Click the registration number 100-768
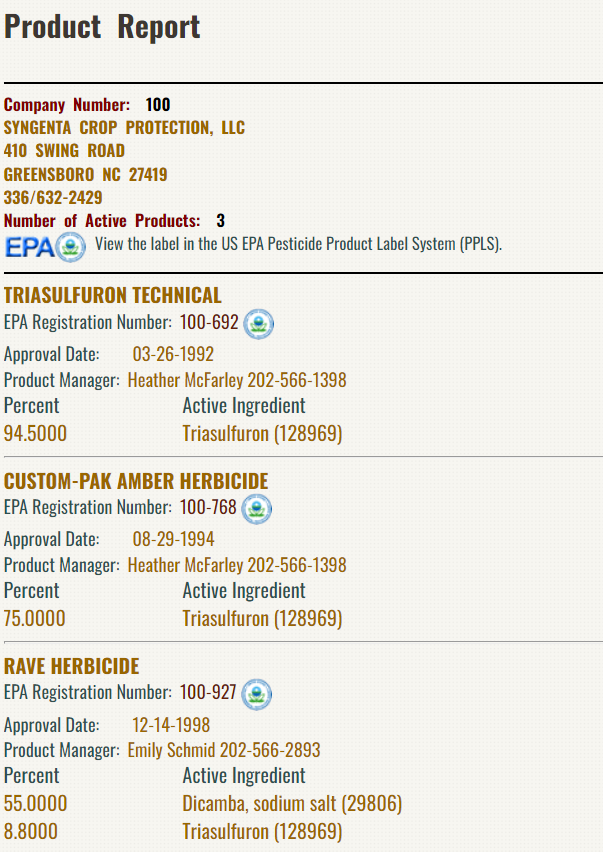Image resolution: width=603 pixels, height=852 pixels. tap(208, 507)
